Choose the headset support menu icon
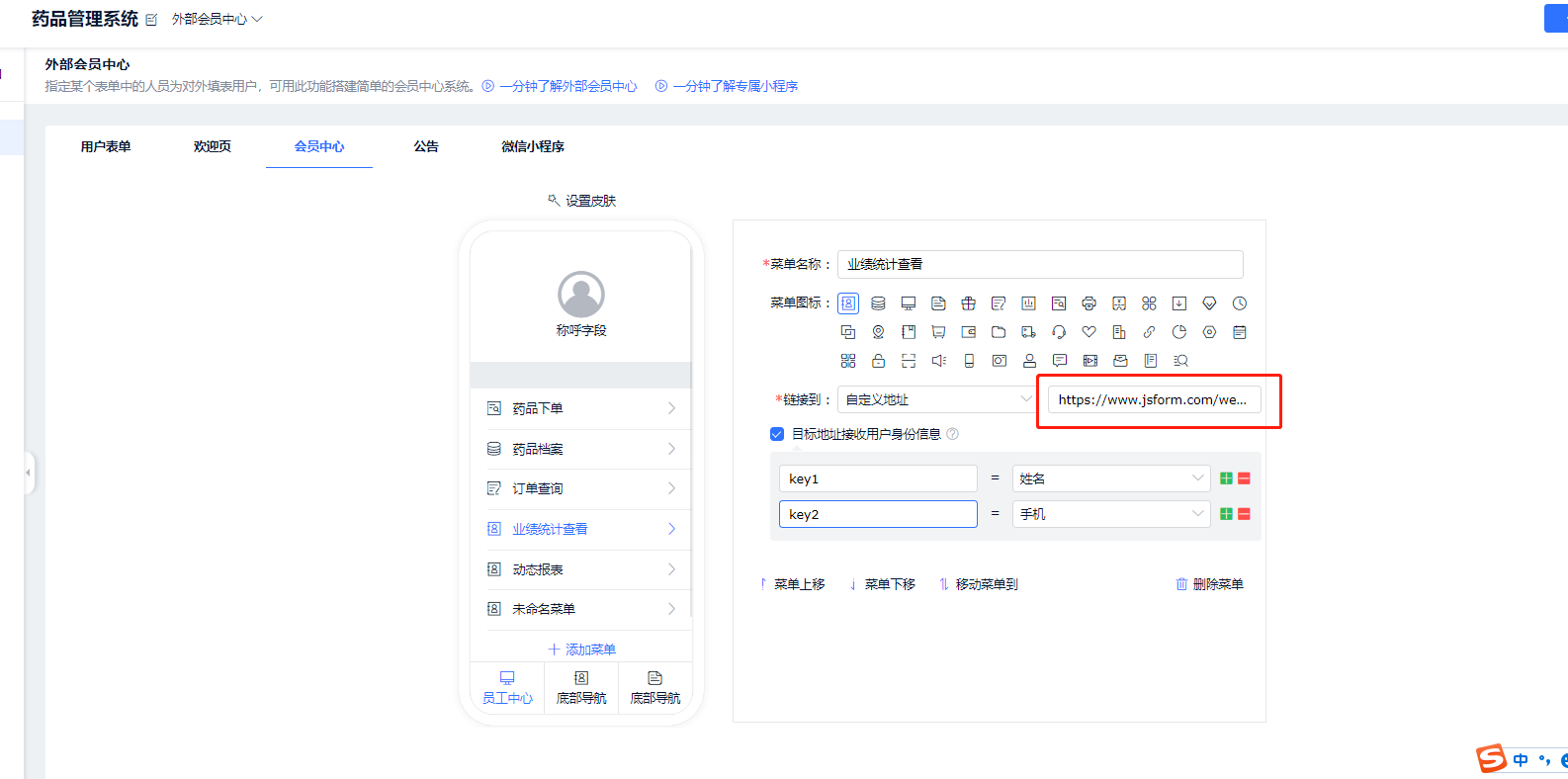This screenshot has height=779, width=1568. coord(1059,332)
